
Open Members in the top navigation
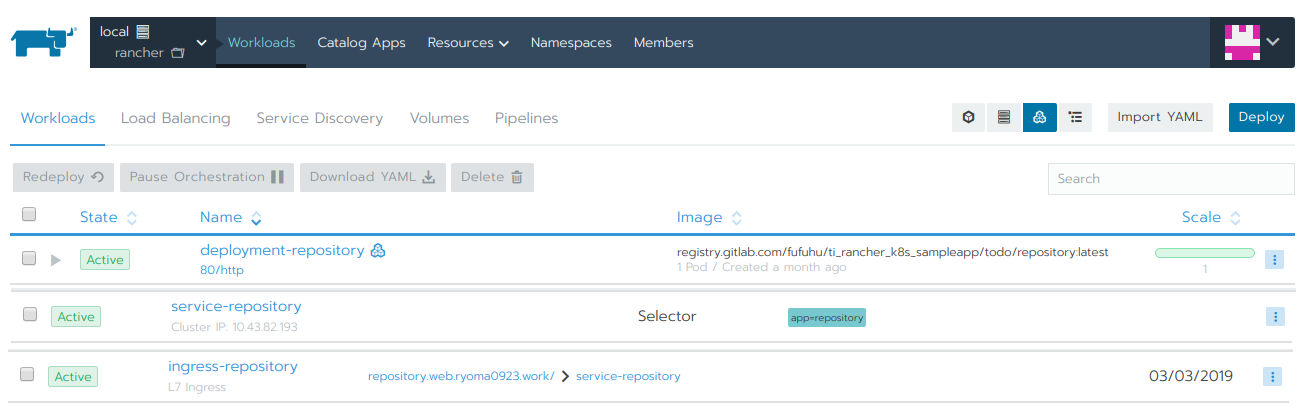click(664, 43)
